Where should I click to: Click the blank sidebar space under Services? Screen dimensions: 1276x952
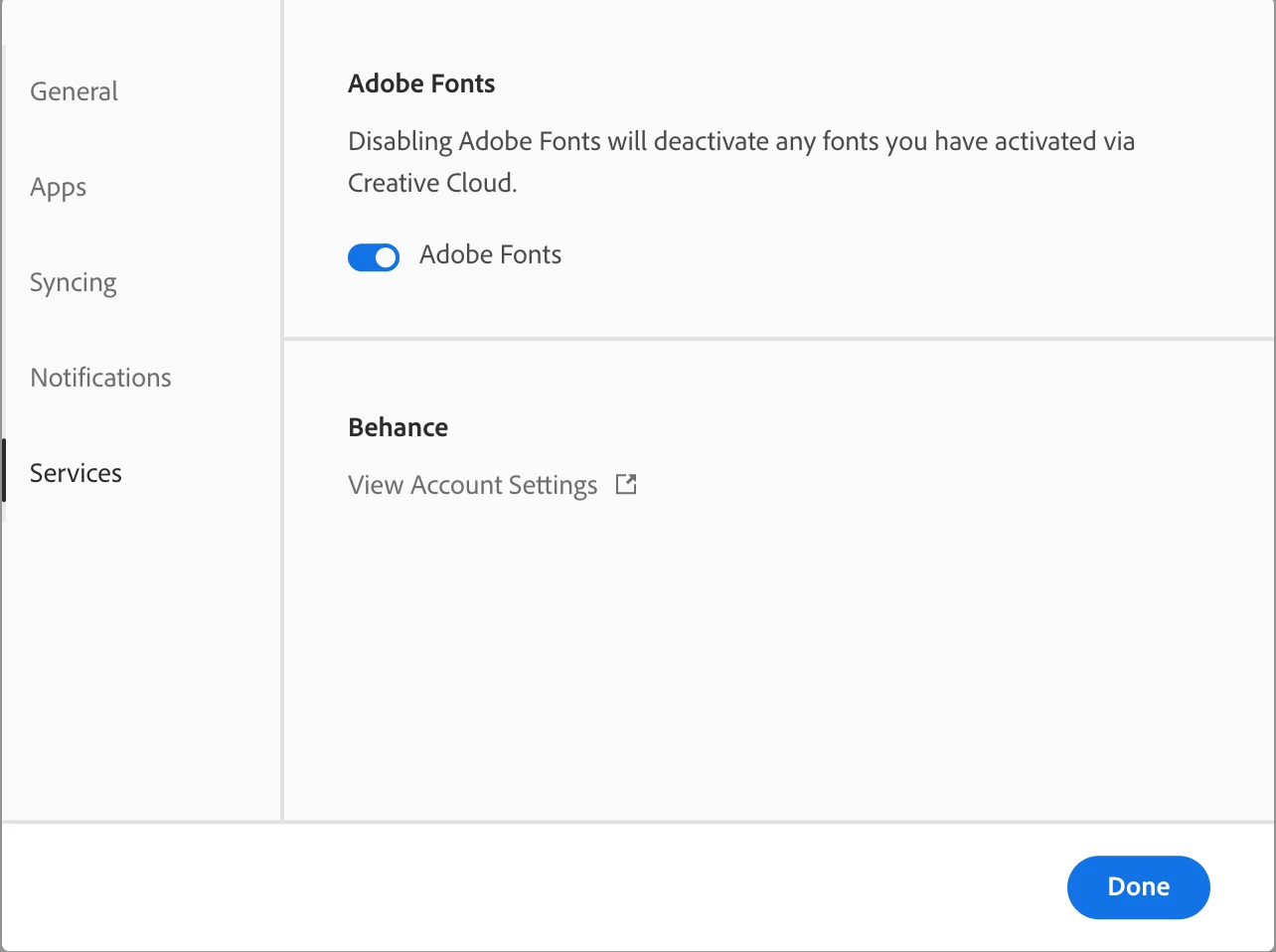click(x=141, y=666)
